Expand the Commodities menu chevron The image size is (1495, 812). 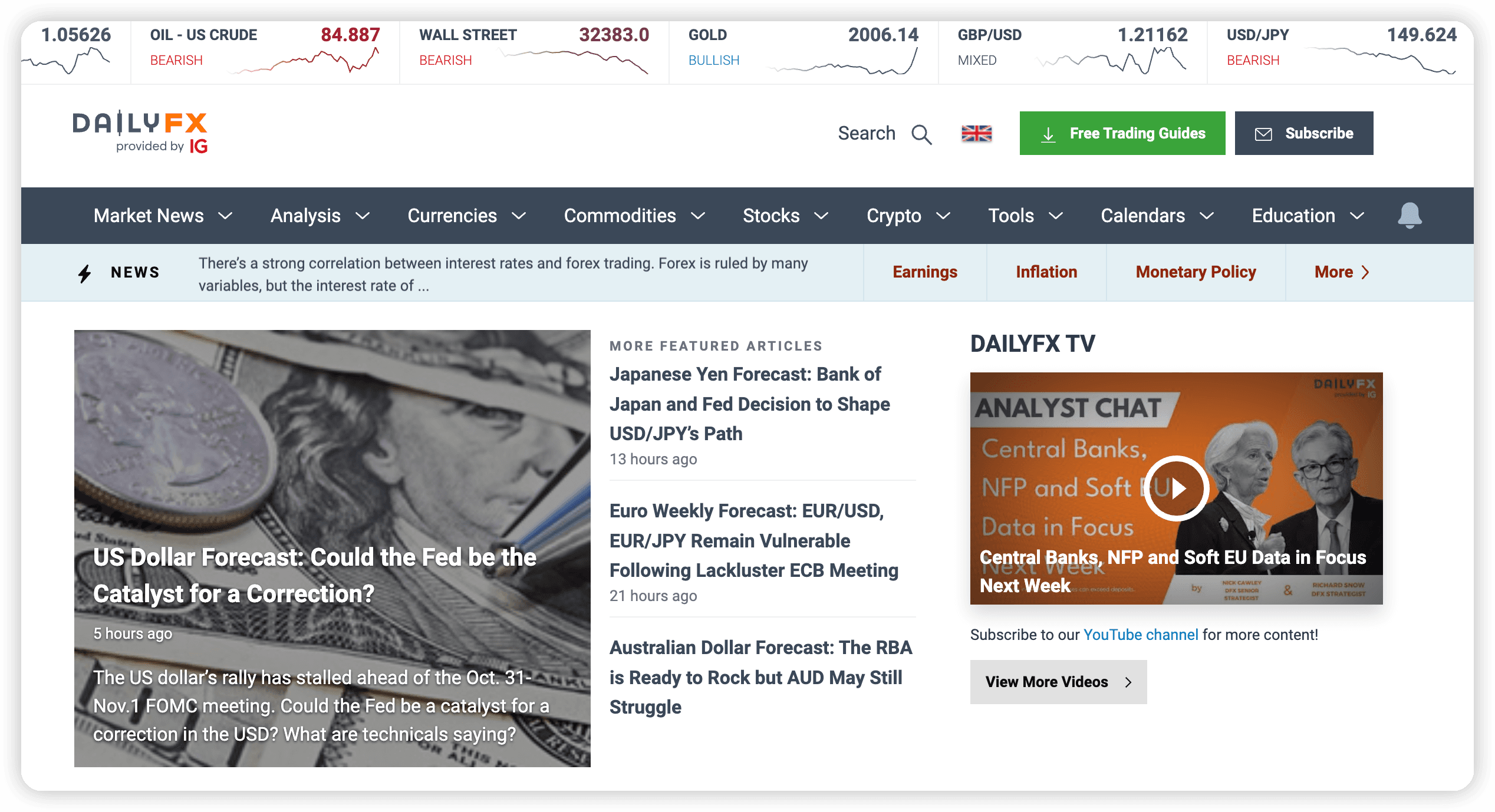(x=698, y=216)
